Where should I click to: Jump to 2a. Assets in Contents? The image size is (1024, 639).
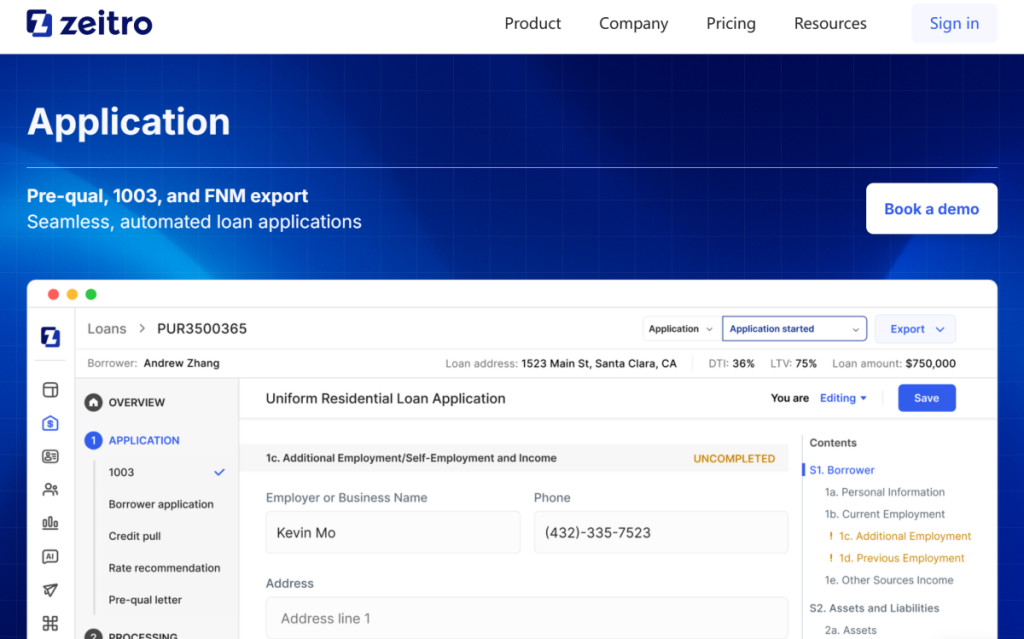pyautogui.click(x=850, y=630)
